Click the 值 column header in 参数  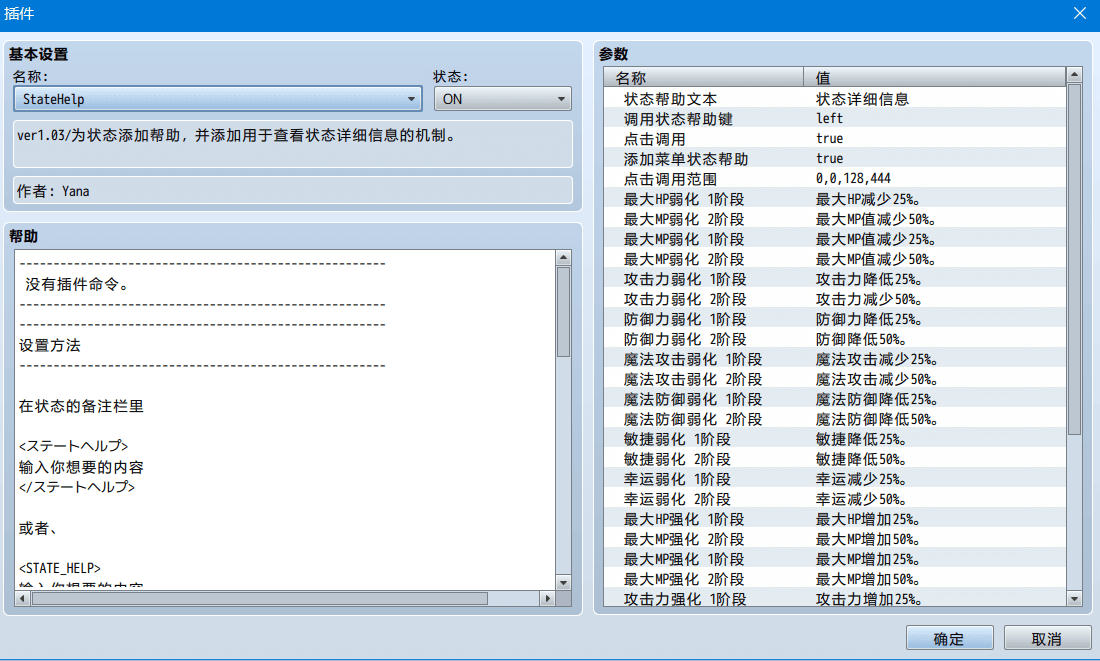point(934,77)
